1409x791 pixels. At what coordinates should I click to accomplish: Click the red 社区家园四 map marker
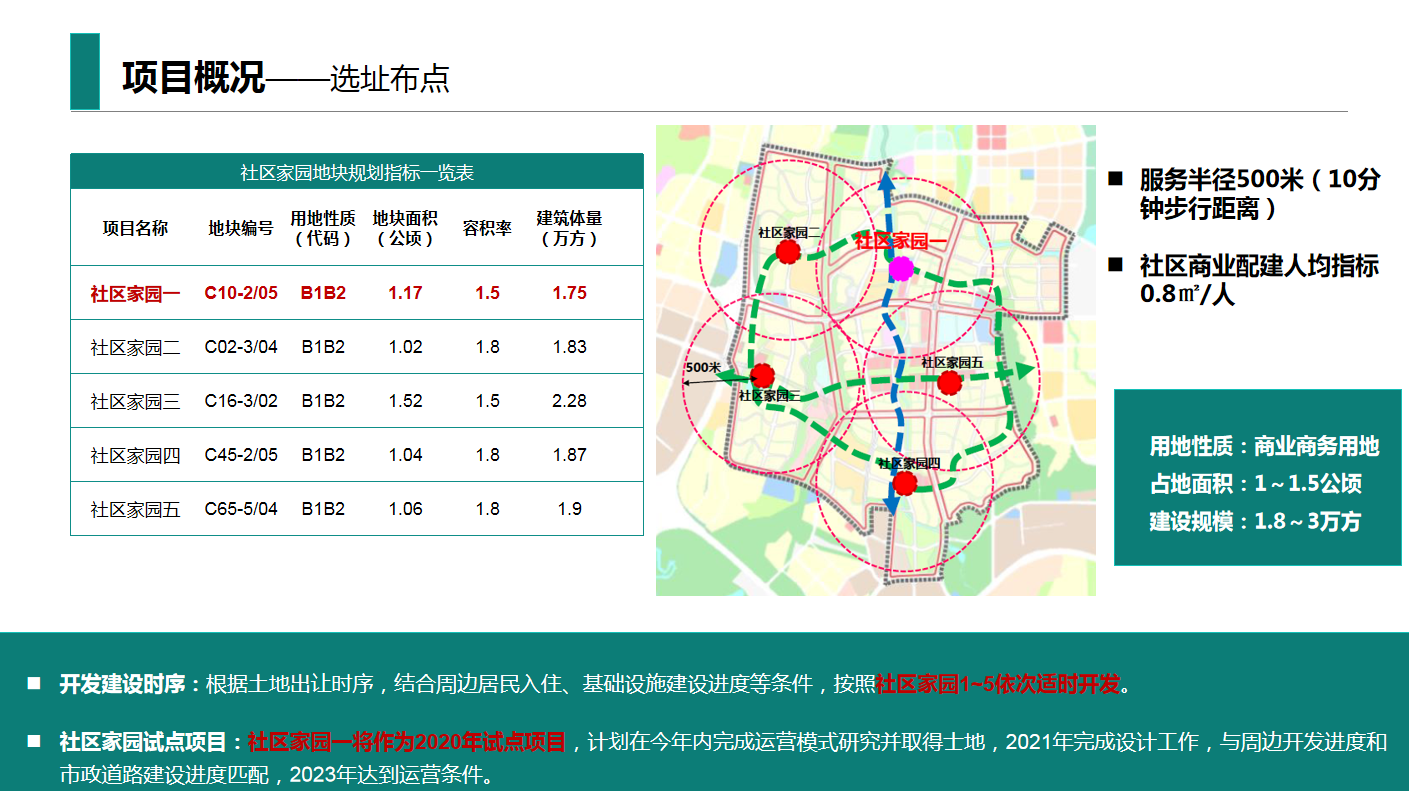(905, 484)
